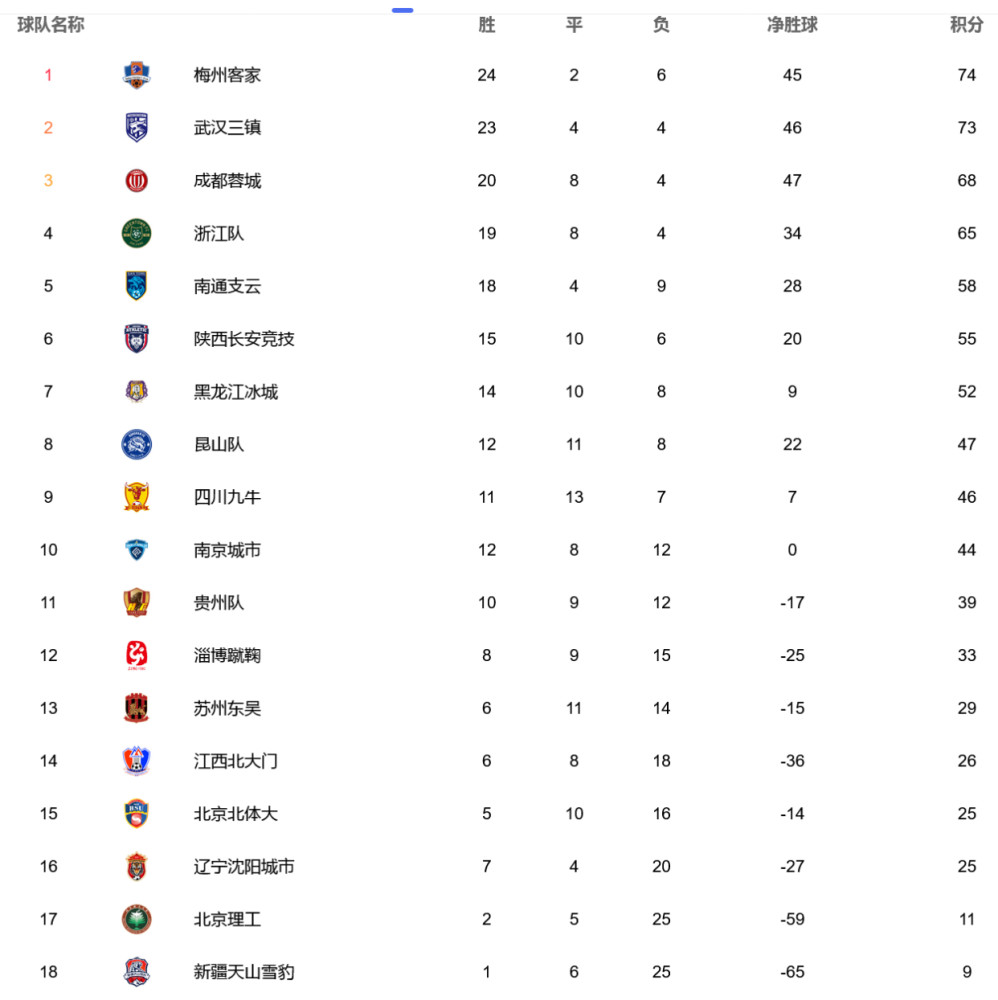Click the 胜 column header
The height and width of the screenshot is (1000, 998).
click(x=487, y=25)
